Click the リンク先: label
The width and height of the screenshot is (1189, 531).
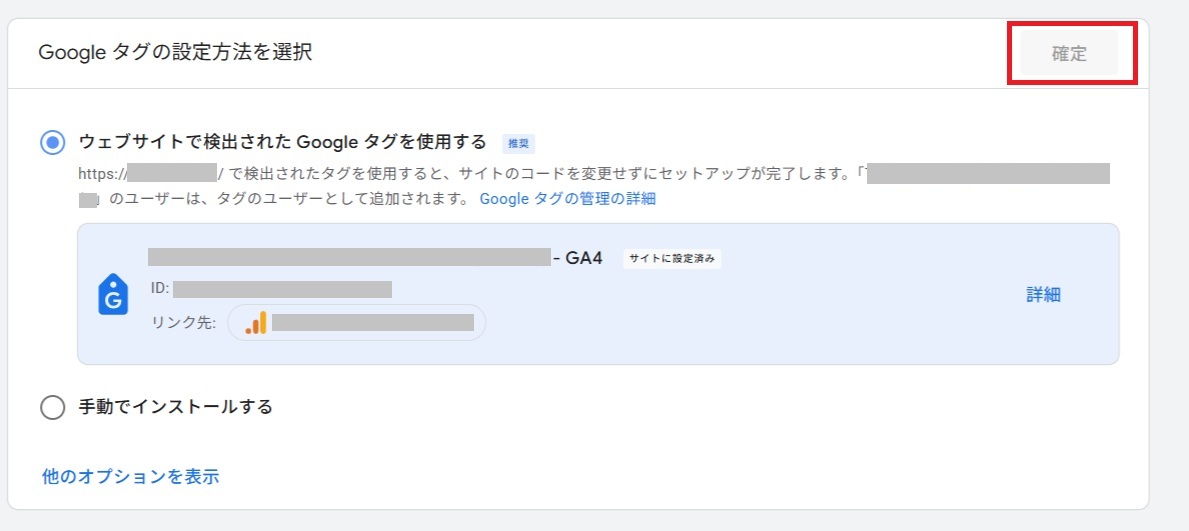tap(184, 322)
